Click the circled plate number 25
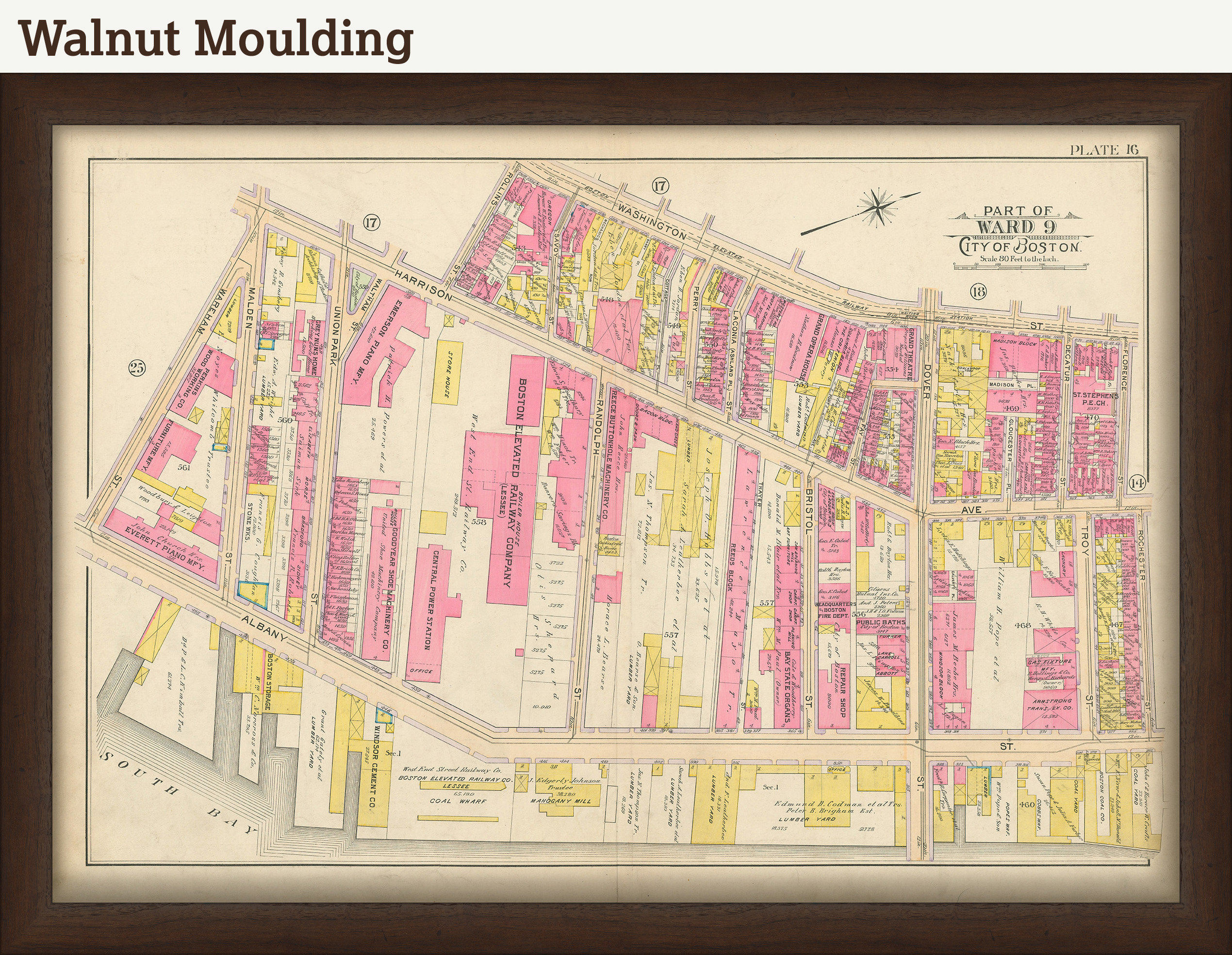The height and width of the screenshot is (955, 1232). click(137, 368)
